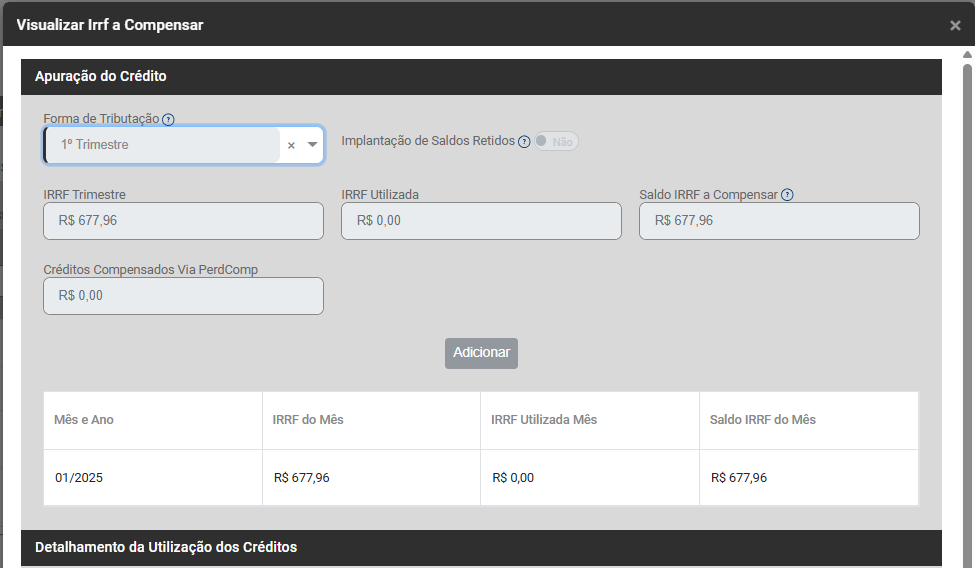Click the Saldo IRRF do Mês column header

(x=762, y=420)
